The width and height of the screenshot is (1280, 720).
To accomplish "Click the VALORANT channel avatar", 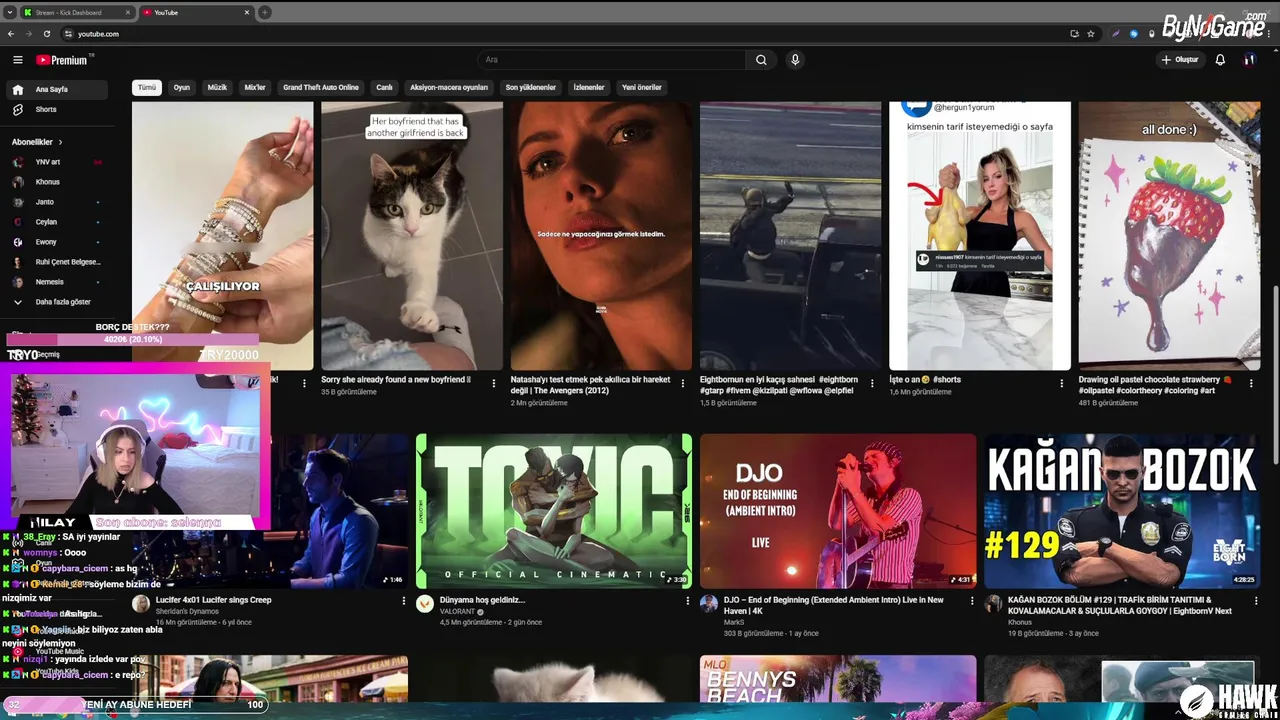I will pyautogui.click(x=425, y=604).
